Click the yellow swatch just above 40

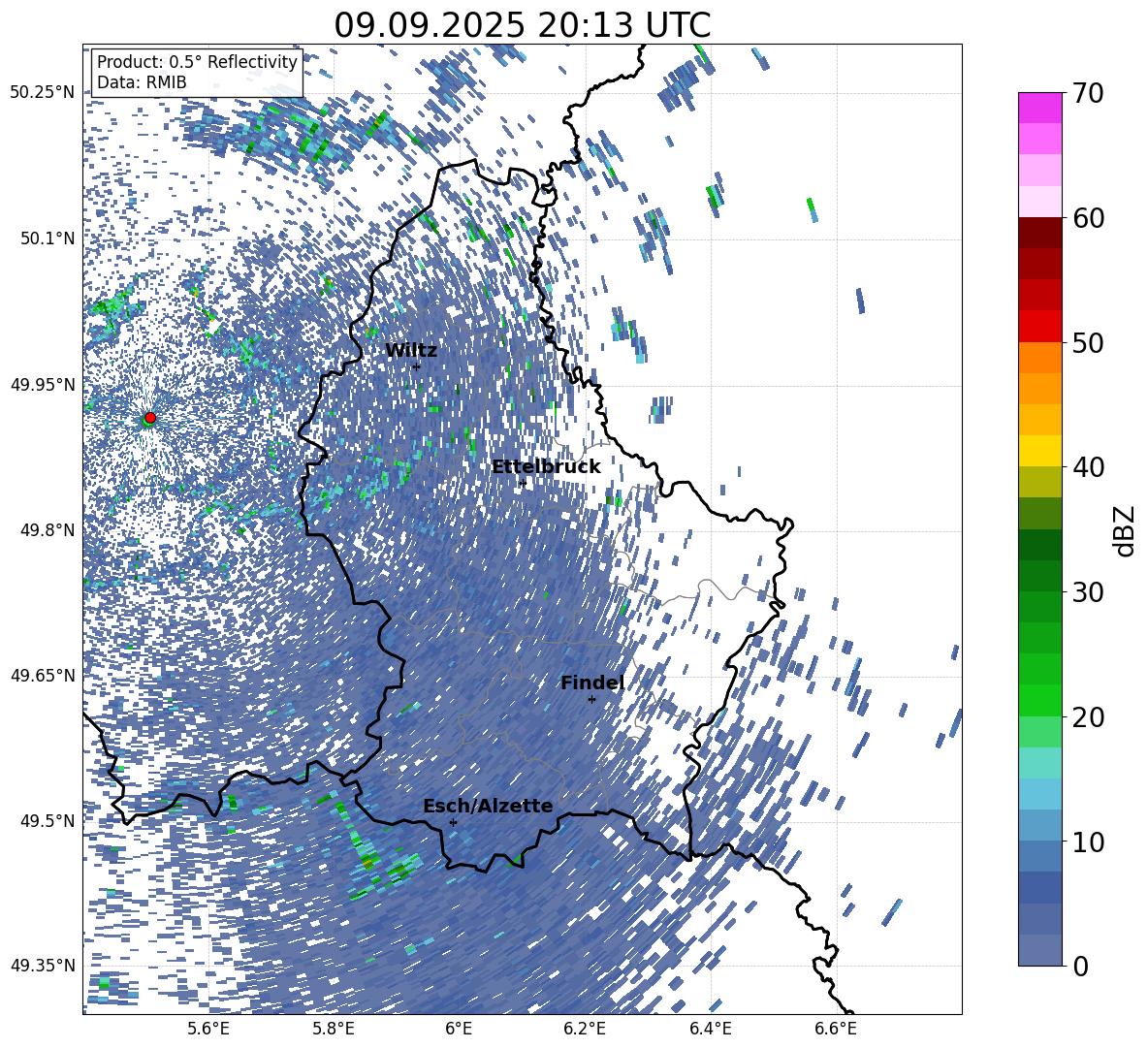pos(1040,451)
